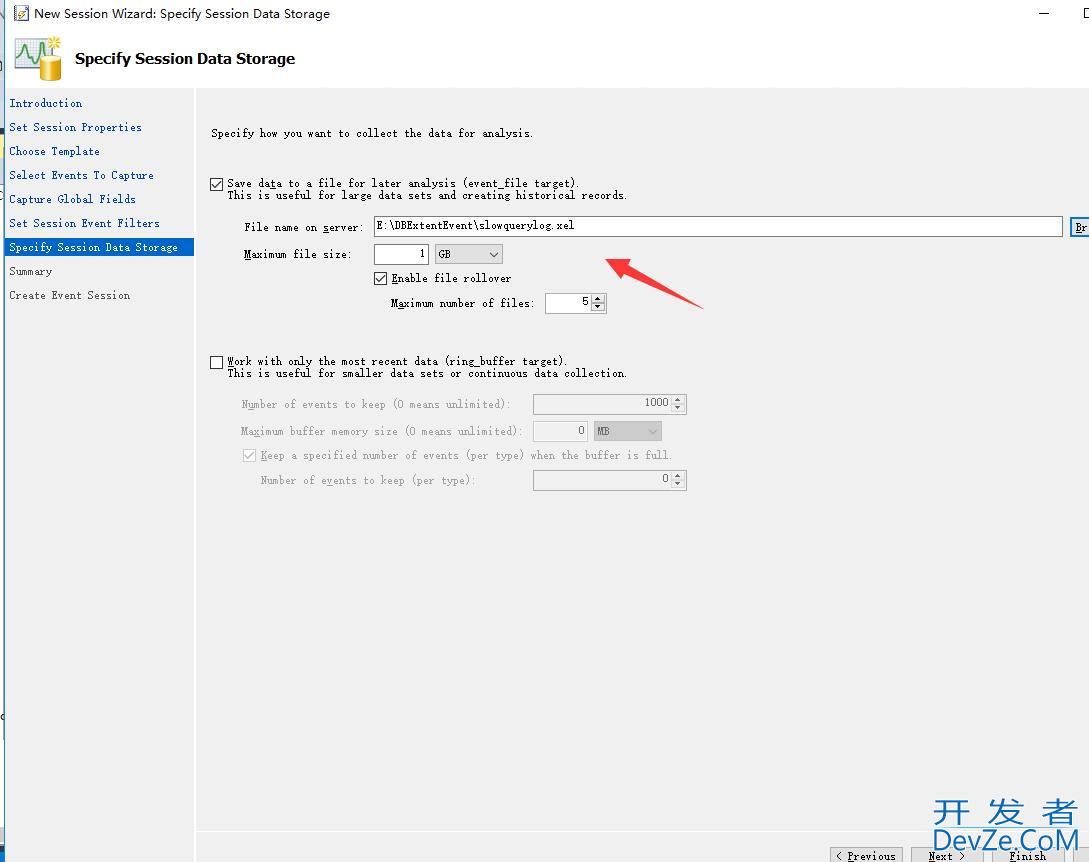
Task: Increase events to keep per type value
Action: (678, 476)
